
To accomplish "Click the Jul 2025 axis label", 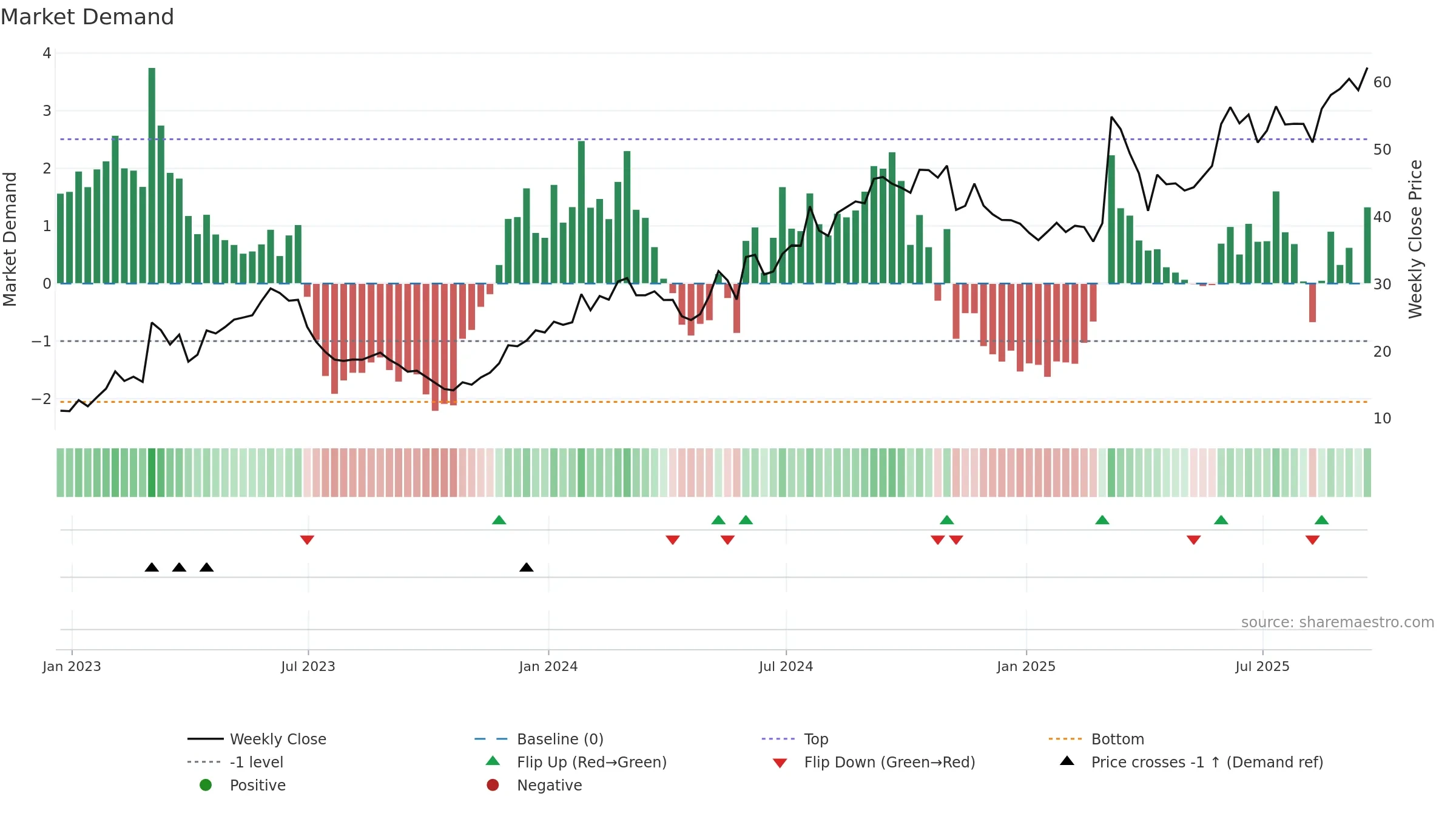I will click(x=1262, y=667).
